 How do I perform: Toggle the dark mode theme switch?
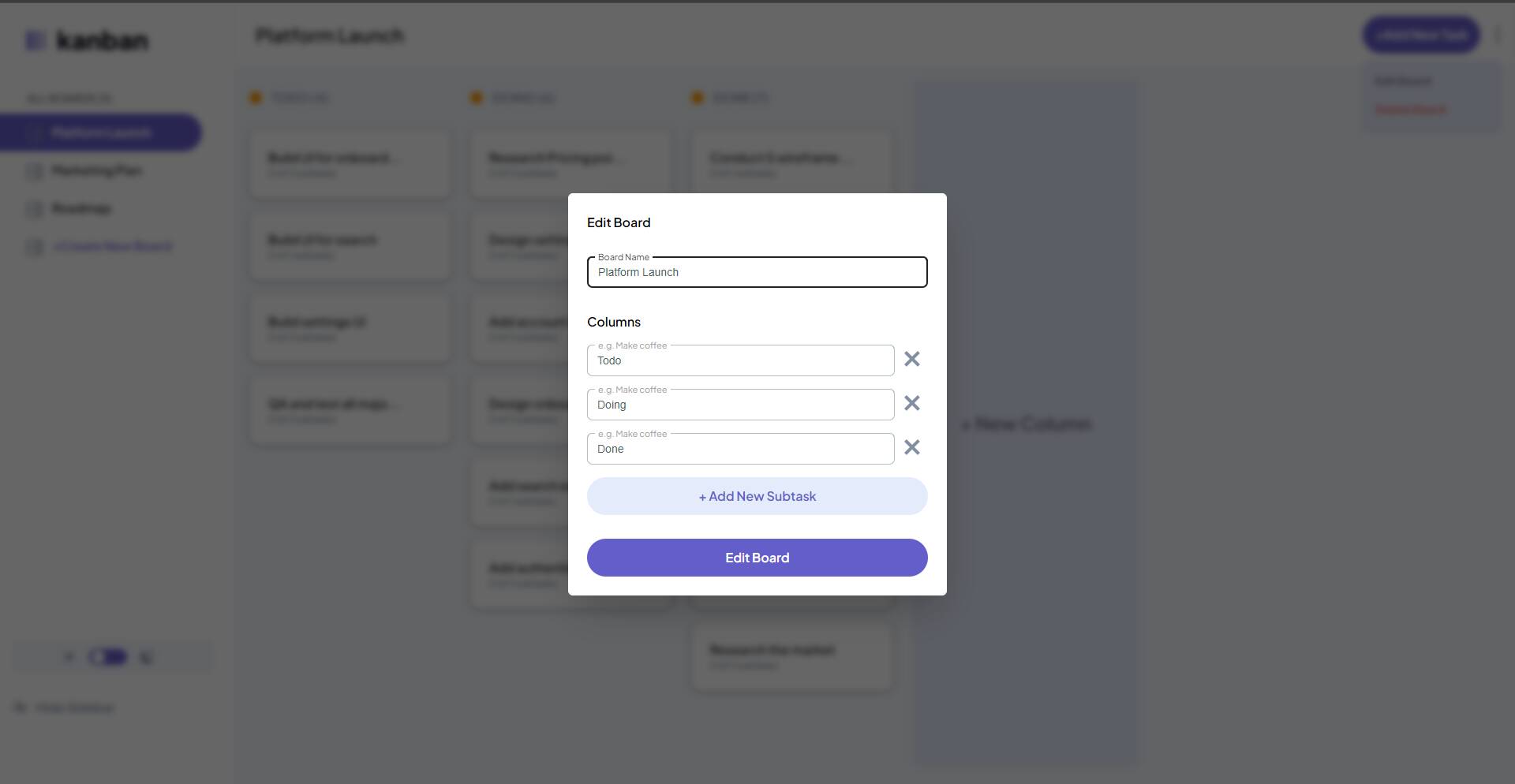(108, 657)
